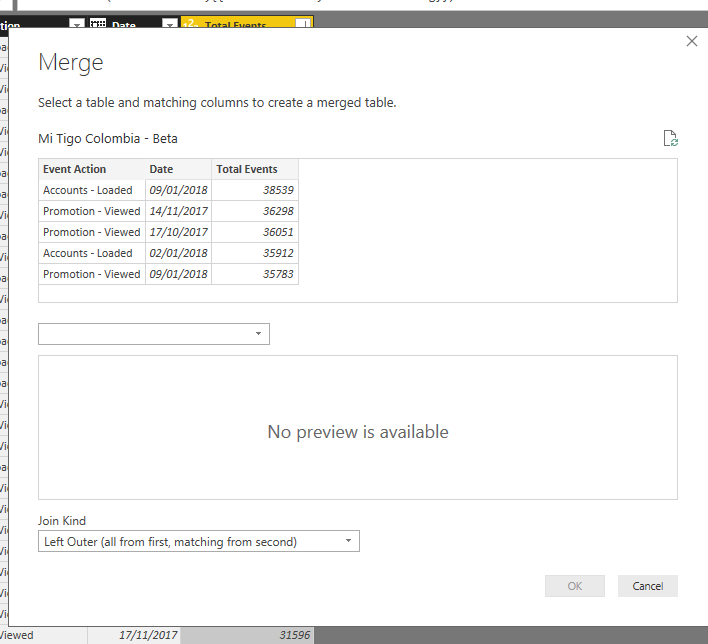The image size is (708, 644).
Task: Click the 36051 value cell
Action: point(255,232)
